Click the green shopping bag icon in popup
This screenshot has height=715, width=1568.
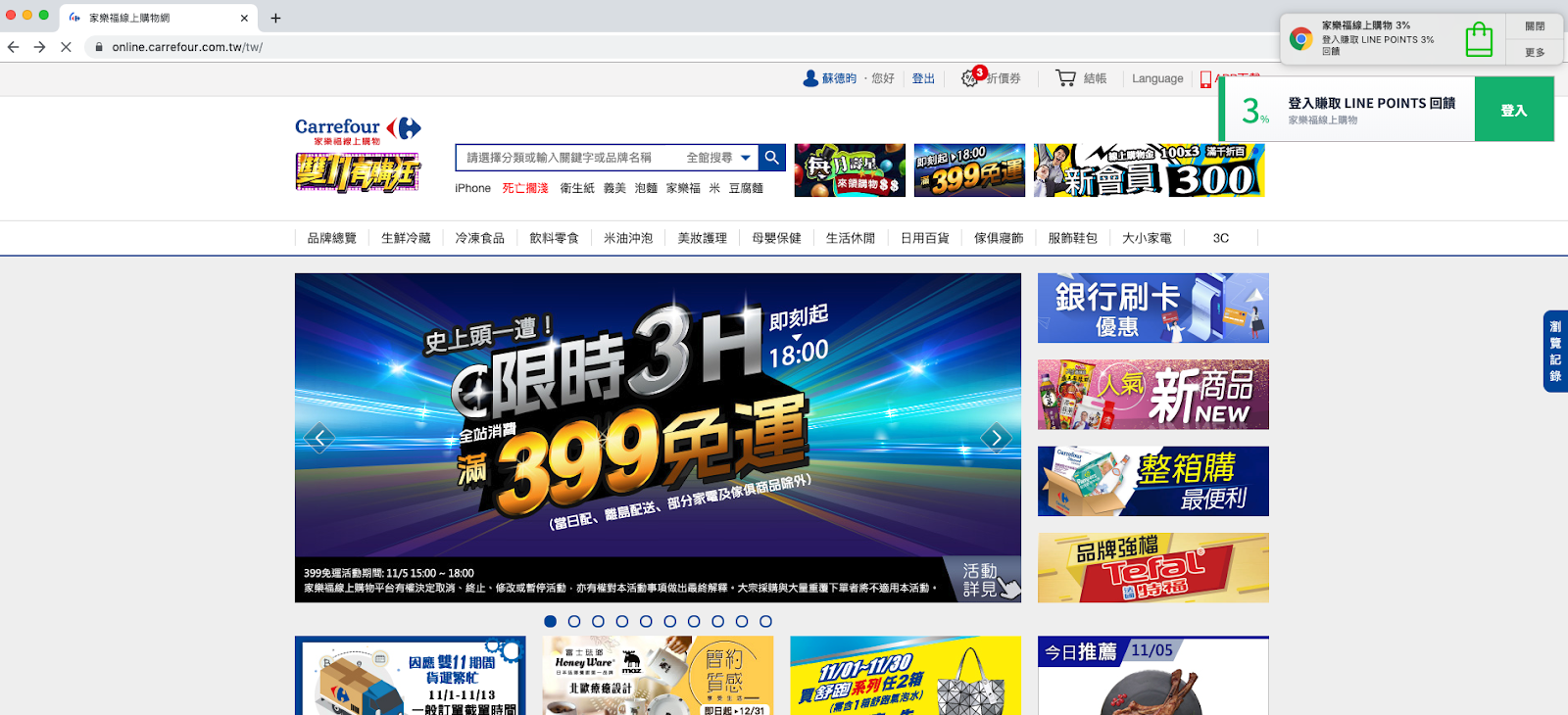point(1479,39)
